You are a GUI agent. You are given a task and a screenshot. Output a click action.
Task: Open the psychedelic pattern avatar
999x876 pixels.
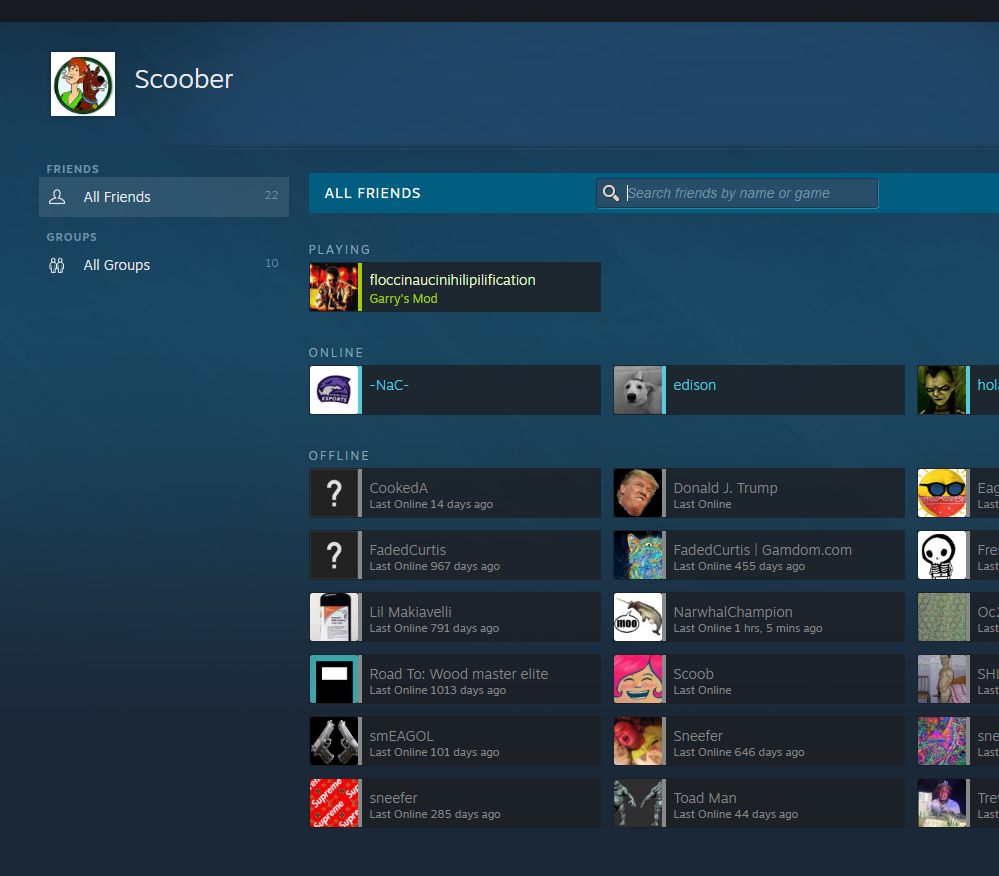pos(942,741)
